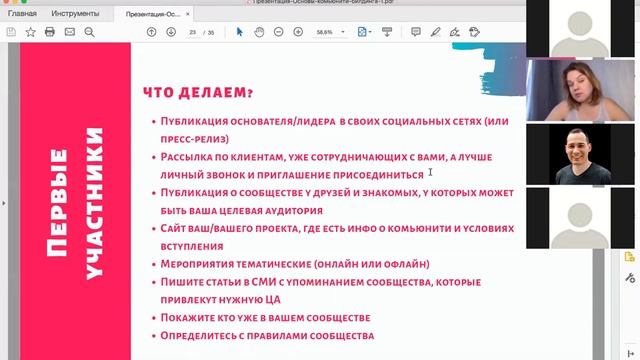Select the top blank participant avatar tile
This screenshot has height=360, width=640.
[x=580, y=29]
